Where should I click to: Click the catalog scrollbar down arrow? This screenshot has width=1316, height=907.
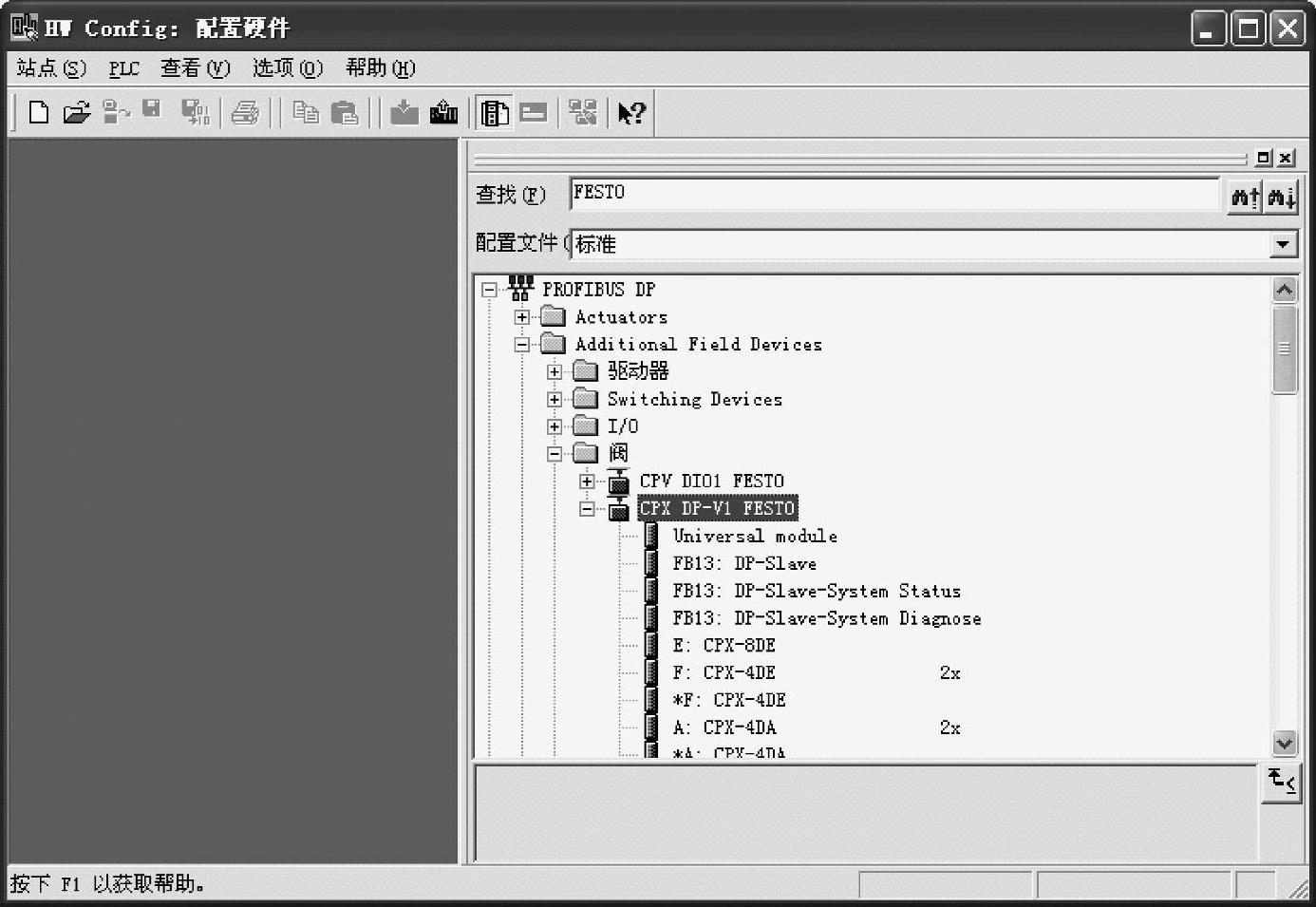[x=1284, y=743]
